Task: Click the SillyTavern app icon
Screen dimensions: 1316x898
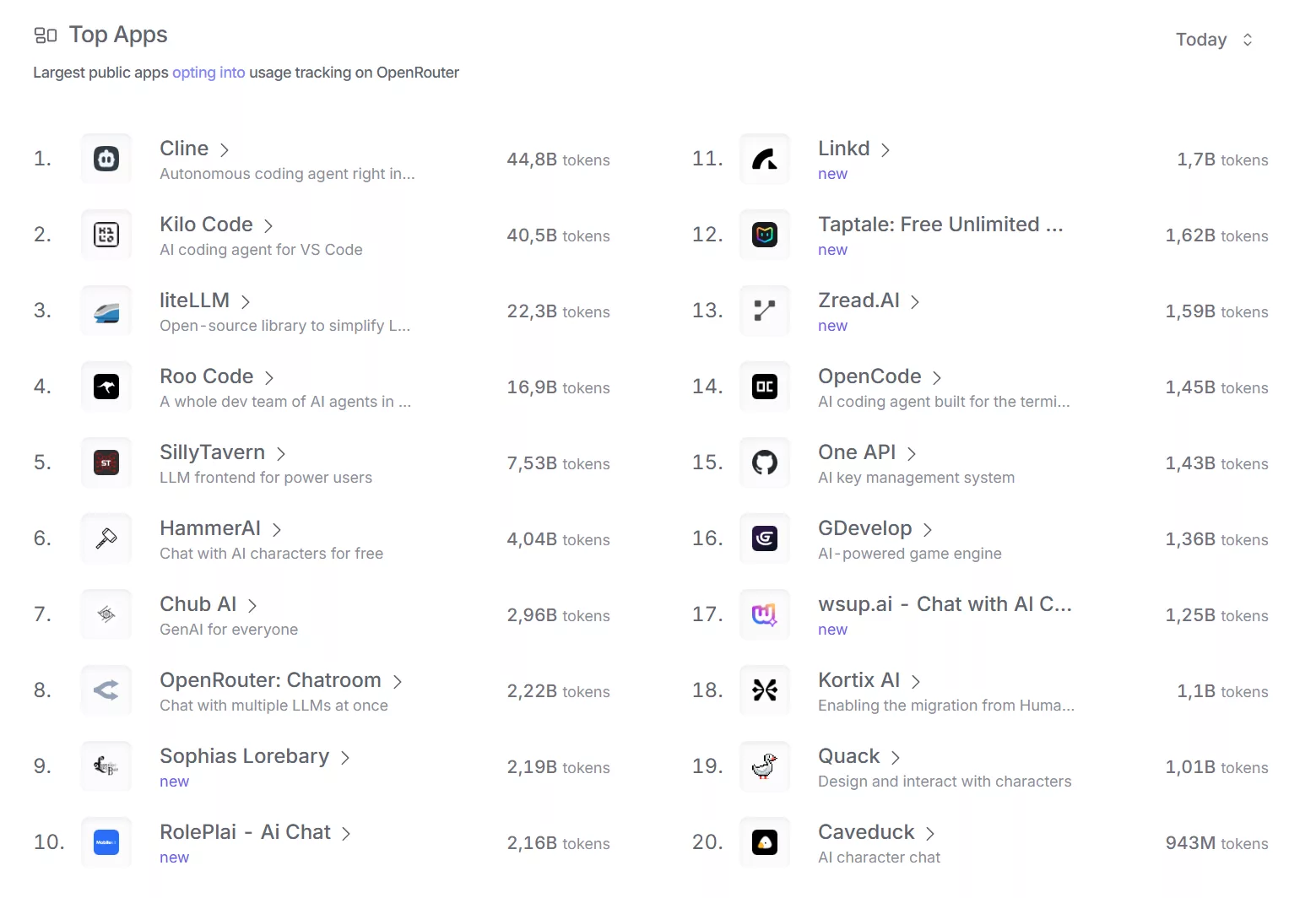Action: click(x=106, y=463)
